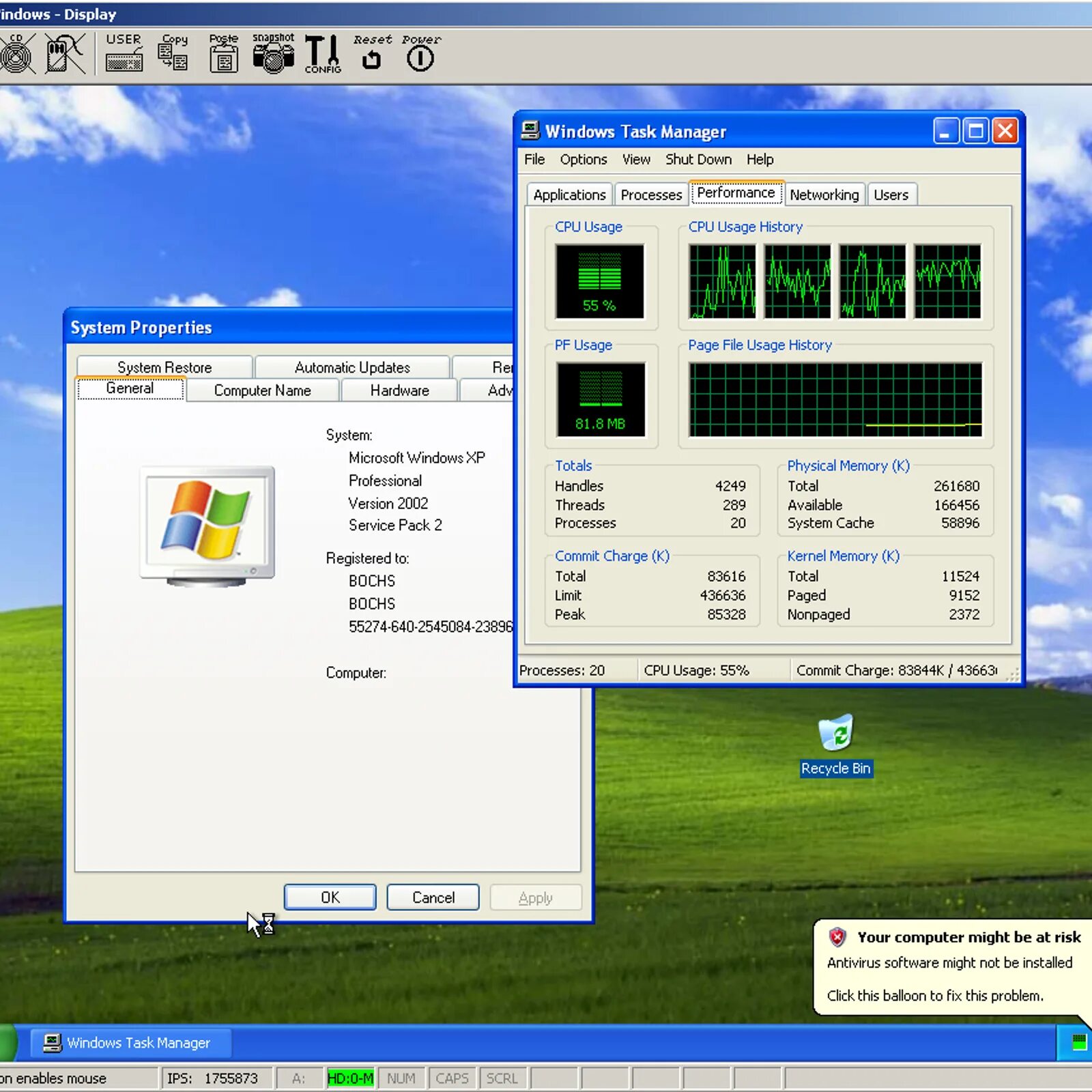
Task: Open the Help menu in Task Manager
Action: pyautogui.click(x=760, y=160)
